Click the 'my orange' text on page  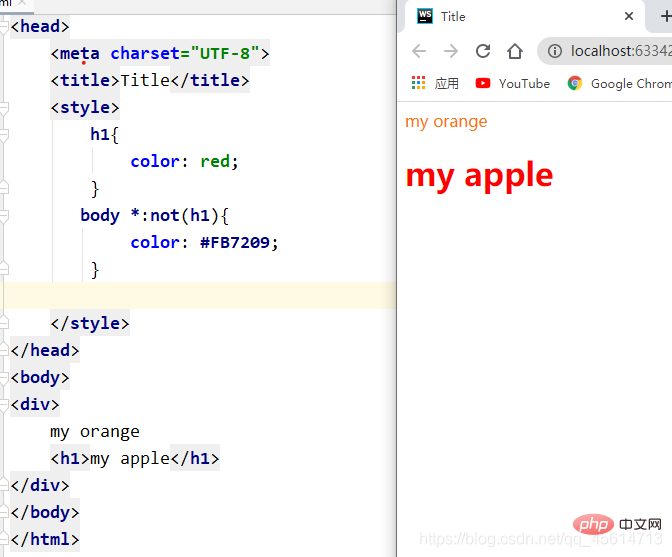[446, 122]
